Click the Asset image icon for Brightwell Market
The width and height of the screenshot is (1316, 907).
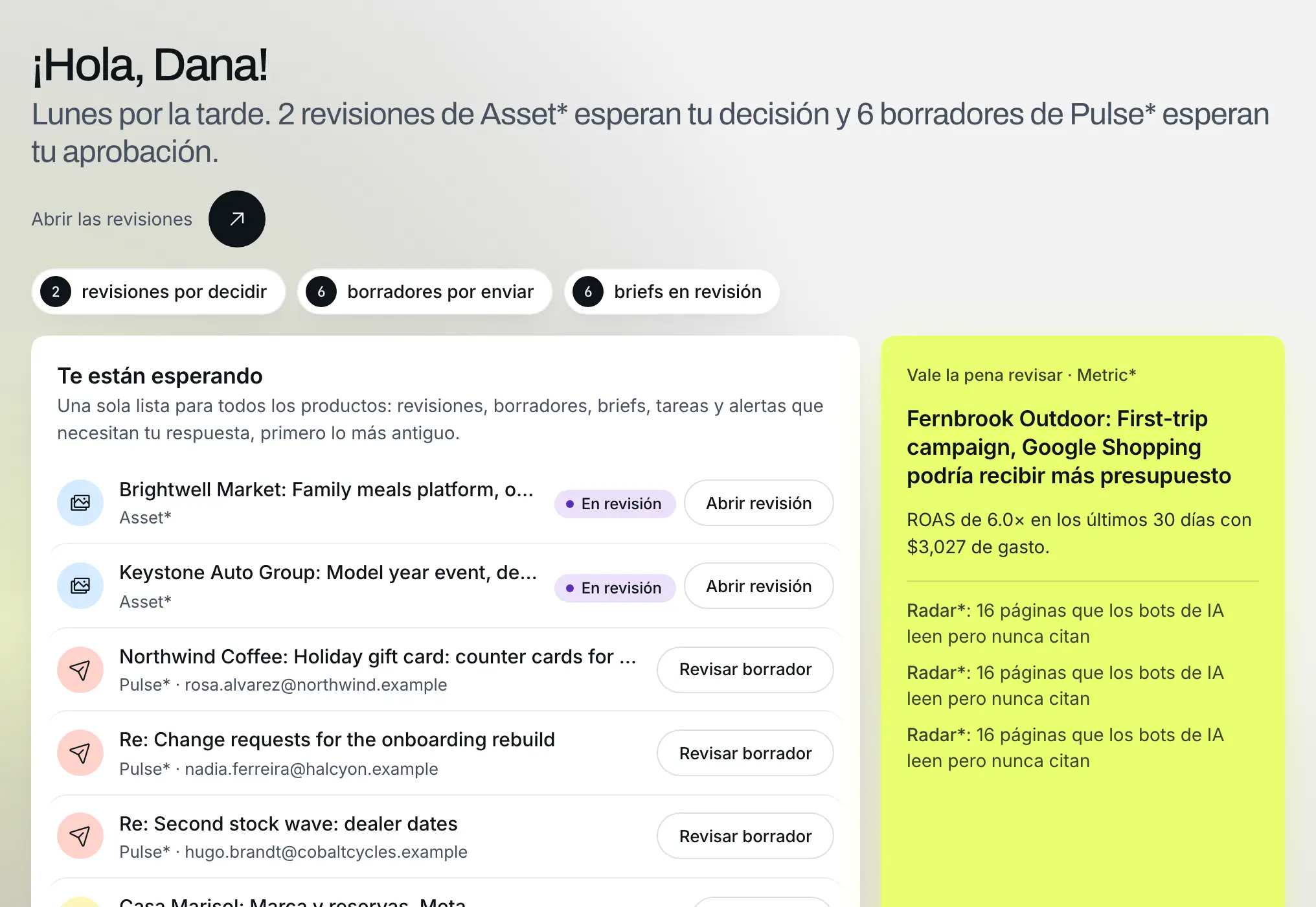(80, 503)
